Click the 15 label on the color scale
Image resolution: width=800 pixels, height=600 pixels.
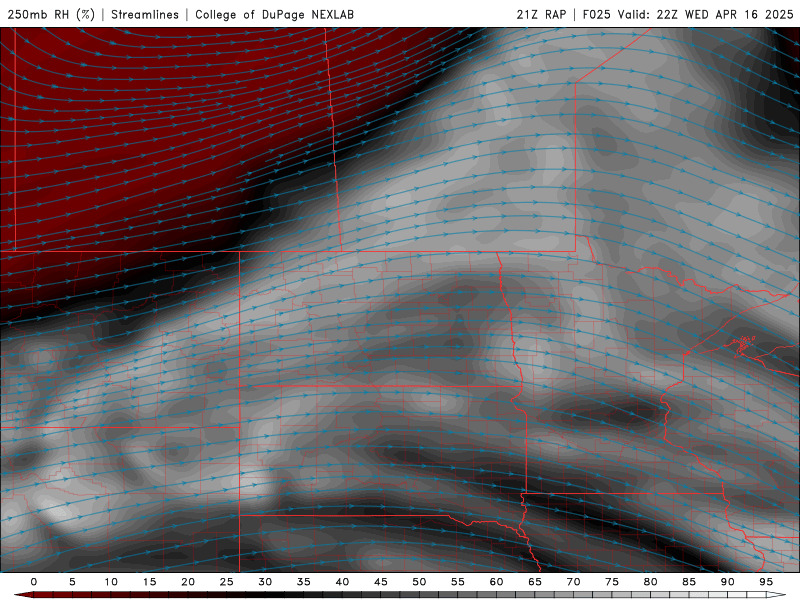click(149, 582)
